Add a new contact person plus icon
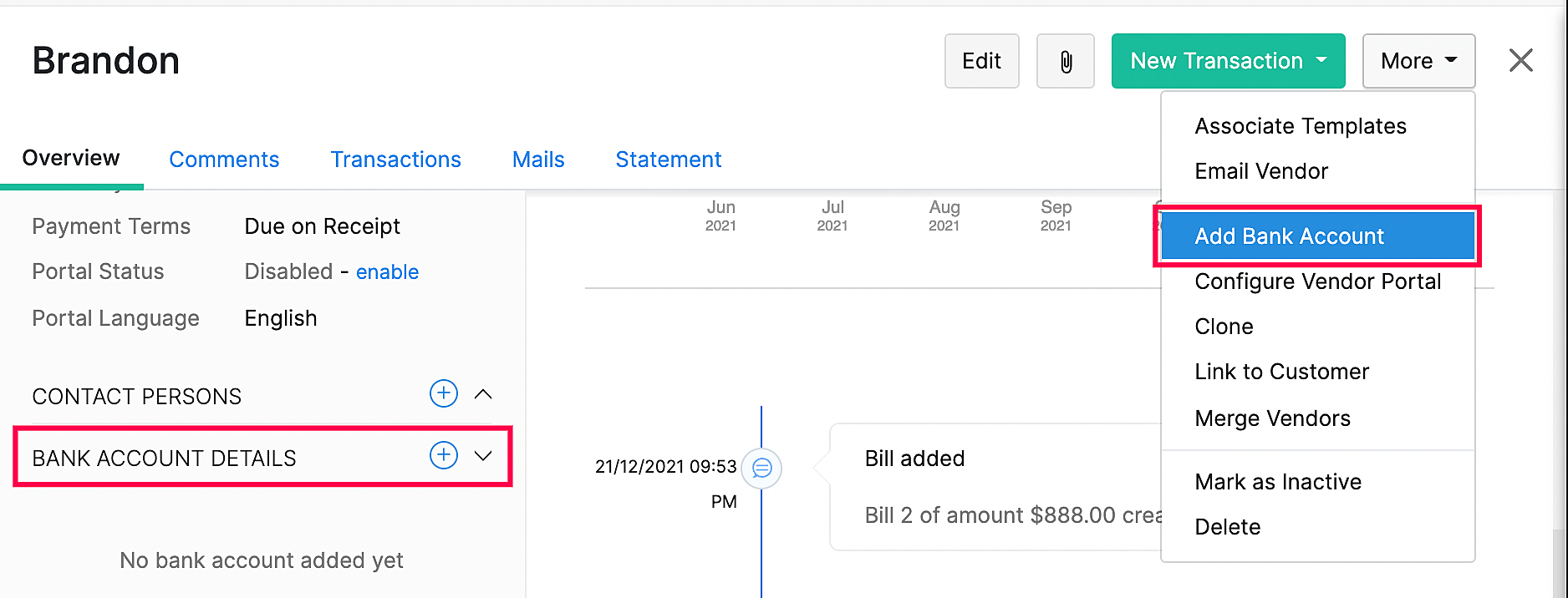This screenshot has width=1568, height=598. [443, 393]
